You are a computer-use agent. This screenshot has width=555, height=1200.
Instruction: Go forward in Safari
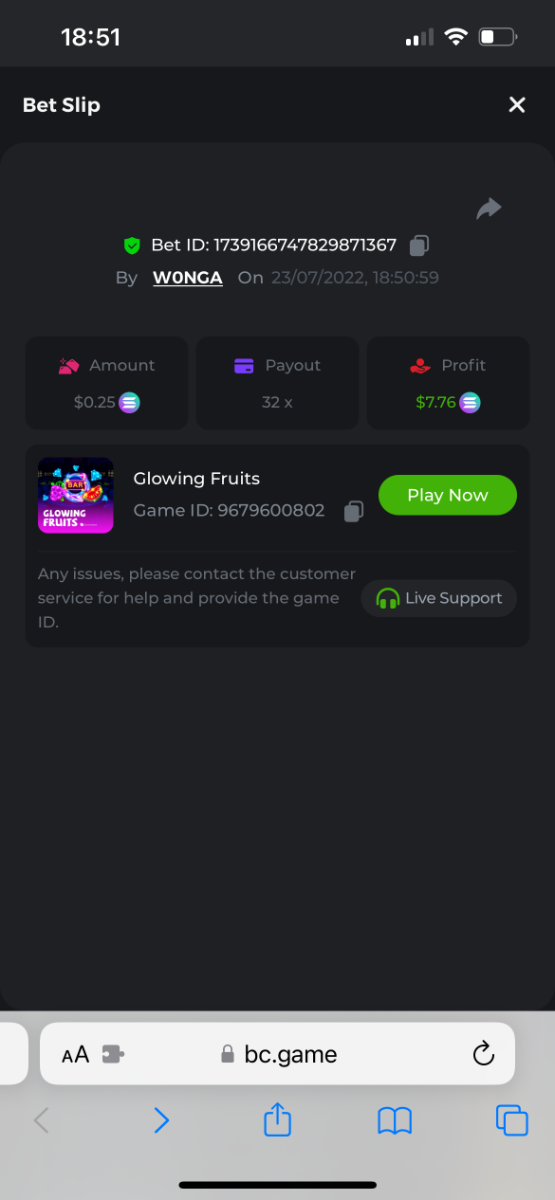point(161,1120)
